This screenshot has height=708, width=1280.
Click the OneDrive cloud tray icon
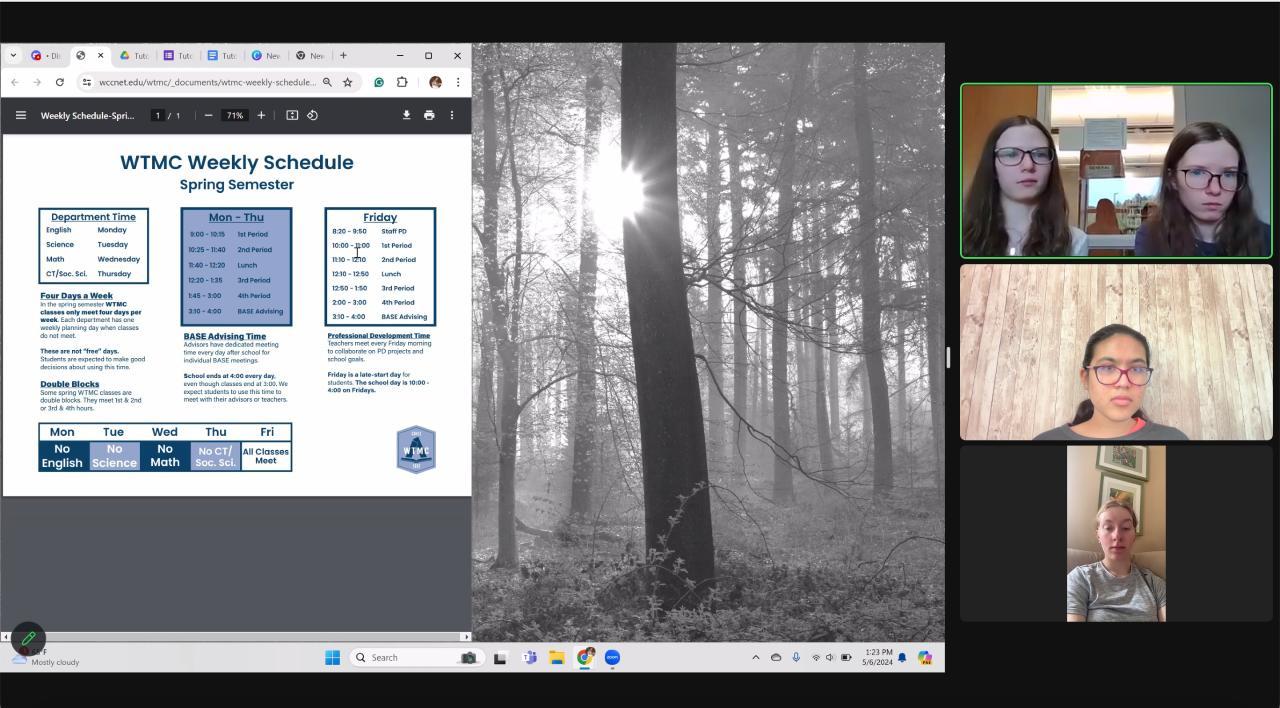[x=775, y=657]
